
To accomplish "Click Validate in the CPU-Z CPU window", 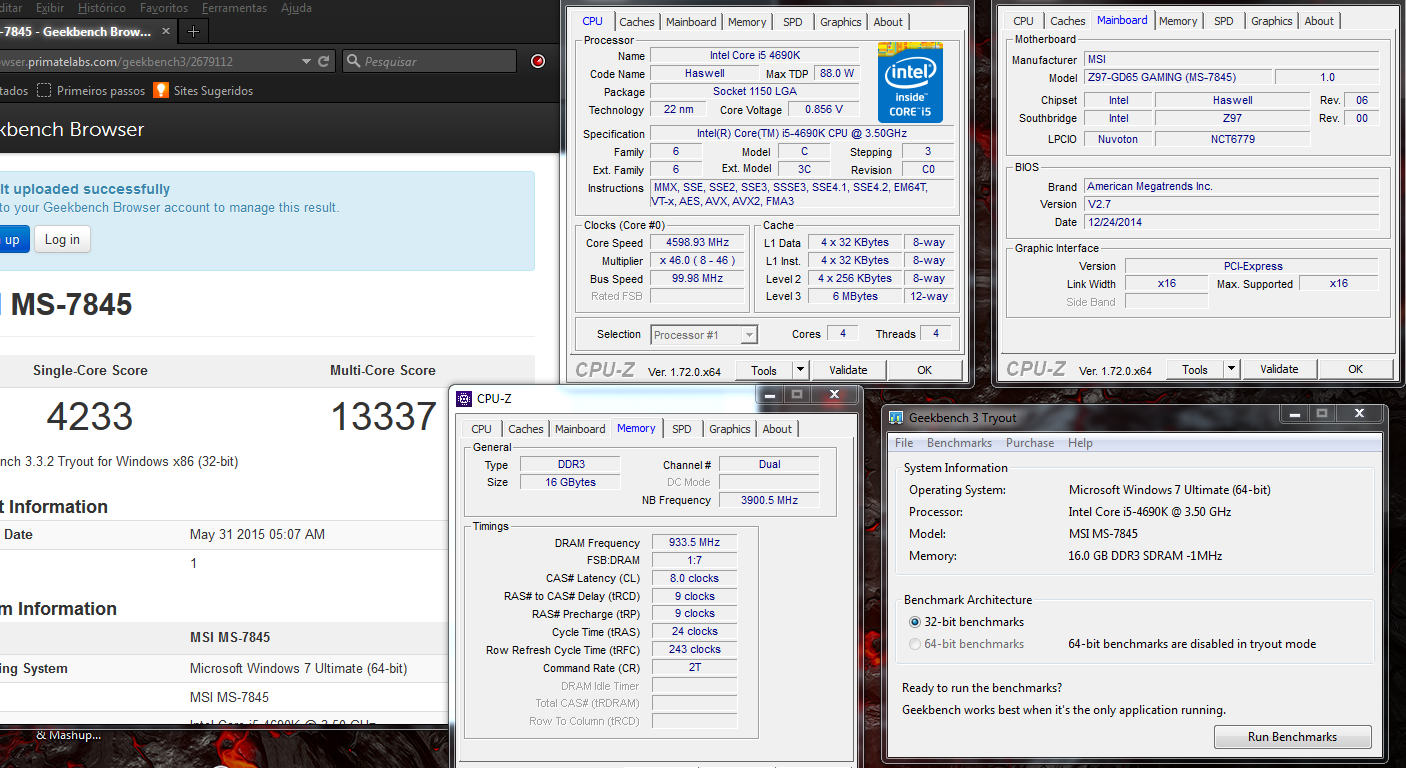I will (848, 370).
